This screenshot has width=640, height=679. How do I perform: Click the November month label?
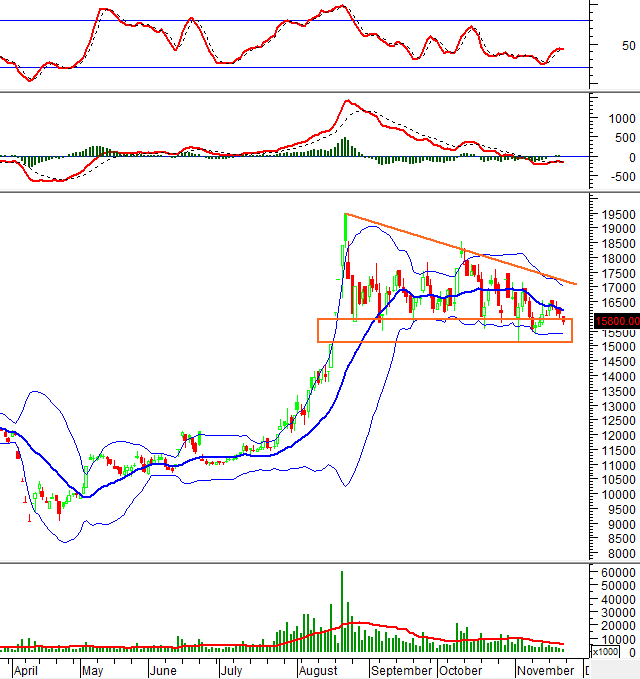(546, 670)
